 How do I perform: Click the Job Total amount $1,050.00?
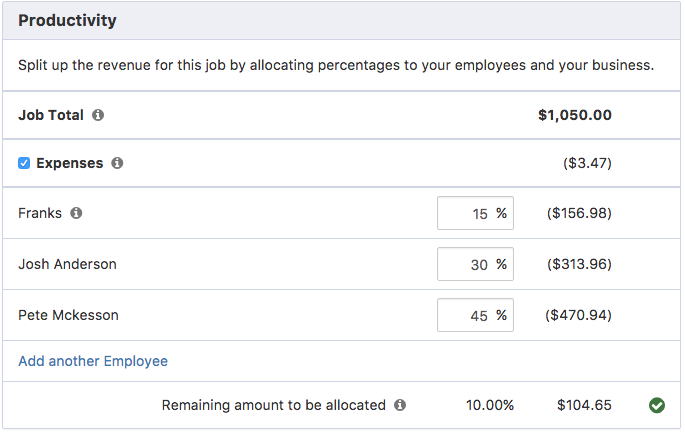[x=574, y=115]
